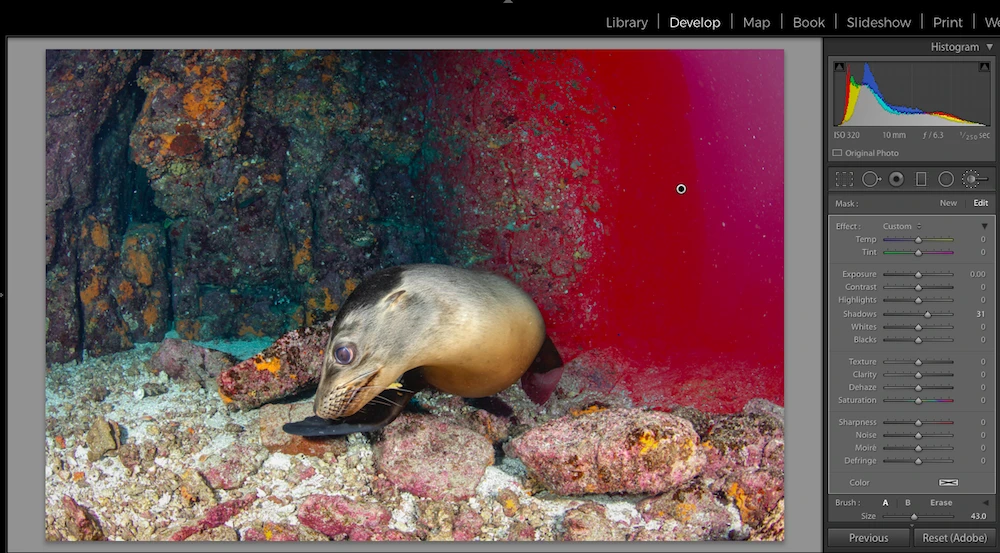Click the histogram graph
This screenshot has height=553, width=1000.
click(x=913, y=94)
